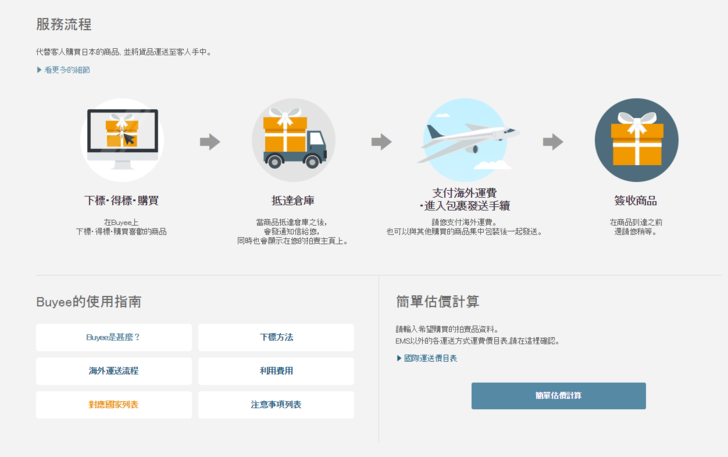Click the computer monitor bidding step icon

coord(122,140)
